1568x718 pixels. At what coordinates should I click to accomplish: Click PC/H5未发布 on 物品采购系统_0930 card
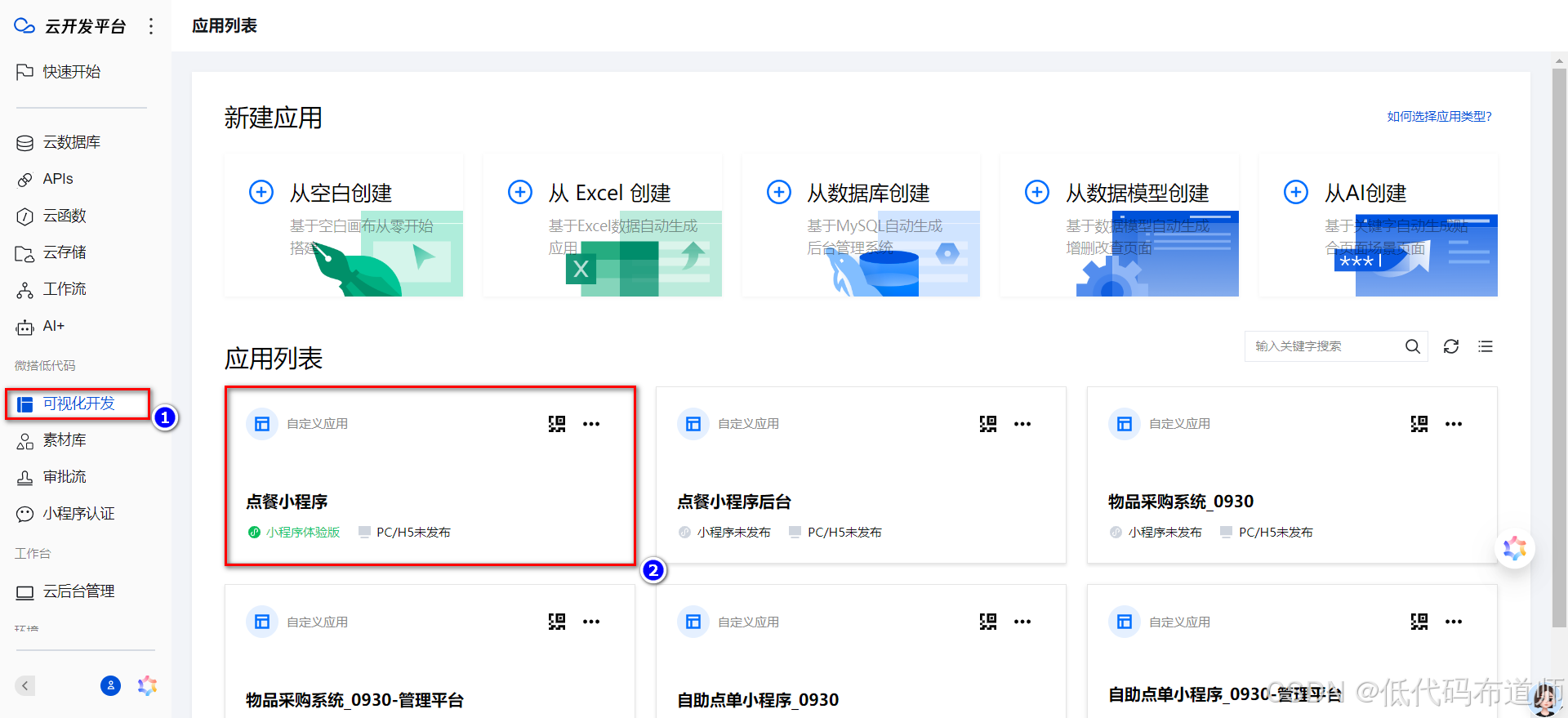click(1267, 533)
